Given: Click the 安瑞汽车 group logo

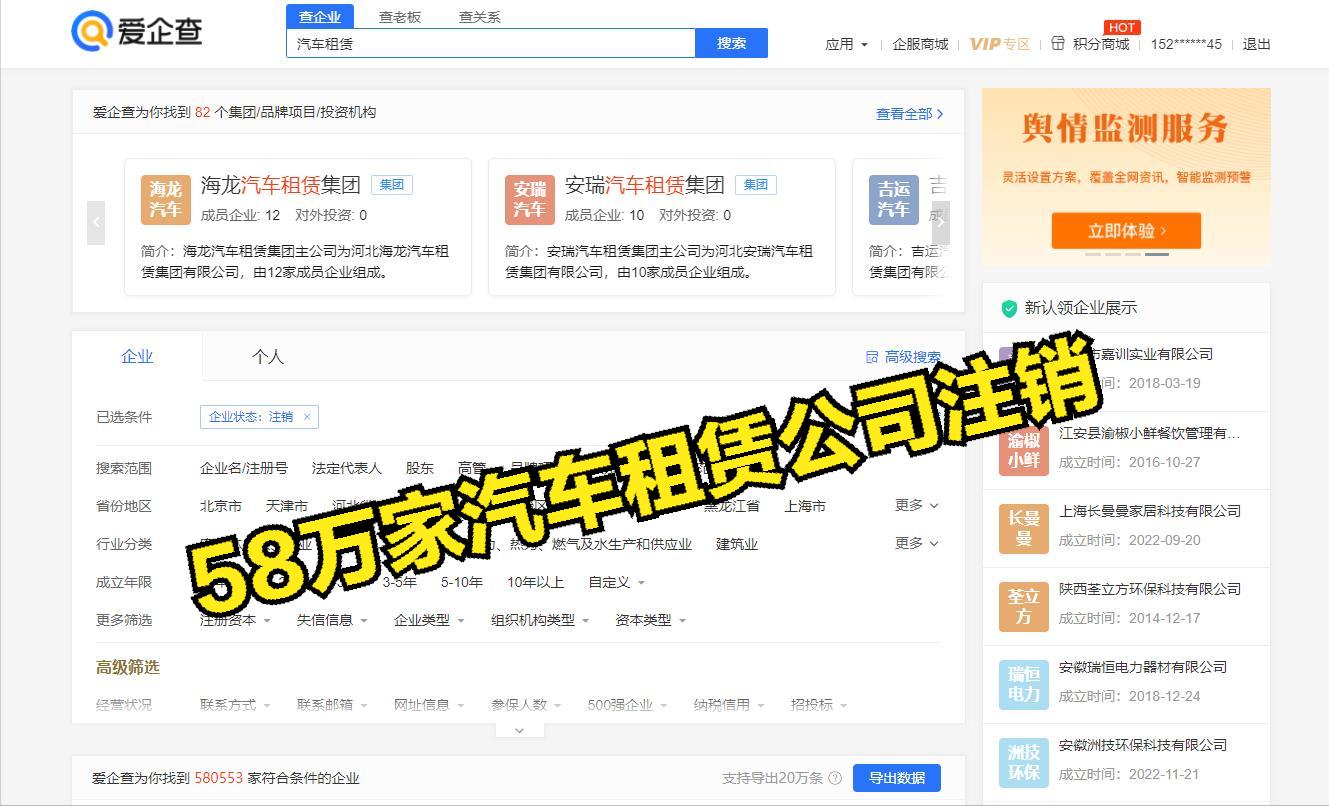Looking at the screenshot, I should pos(529,199).
